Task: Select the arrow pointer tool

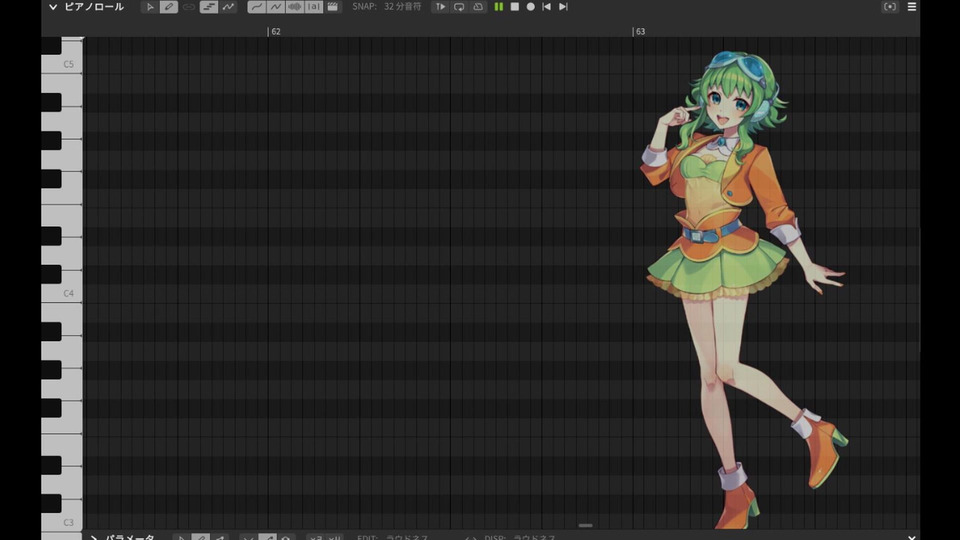Action: tap(150, 7)
